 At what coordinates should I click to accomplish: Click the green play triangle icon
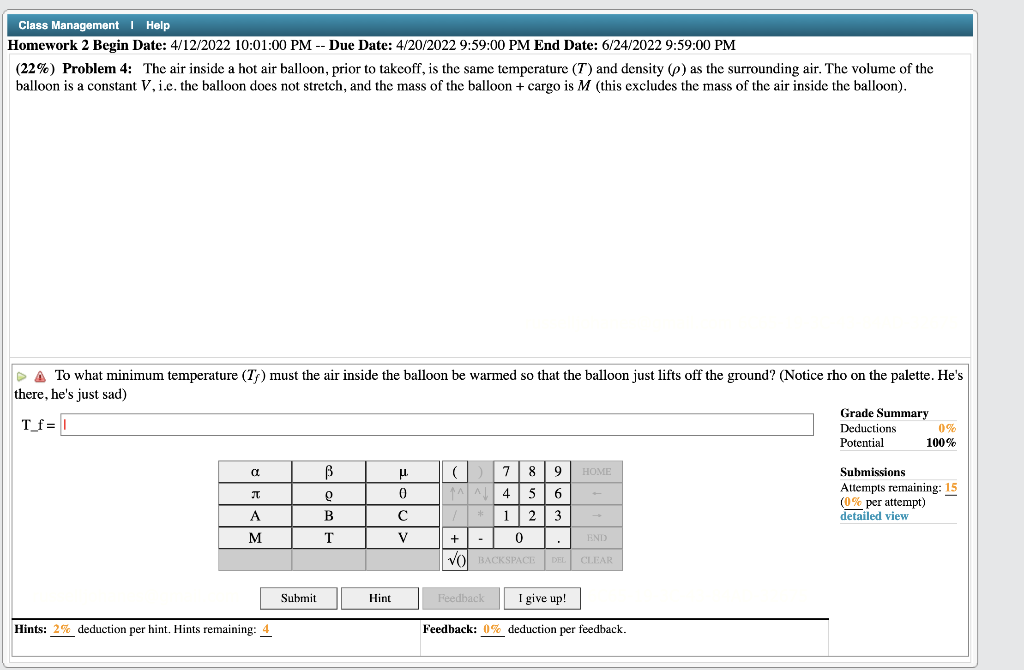pyautogui.click(x=19, y=375)
